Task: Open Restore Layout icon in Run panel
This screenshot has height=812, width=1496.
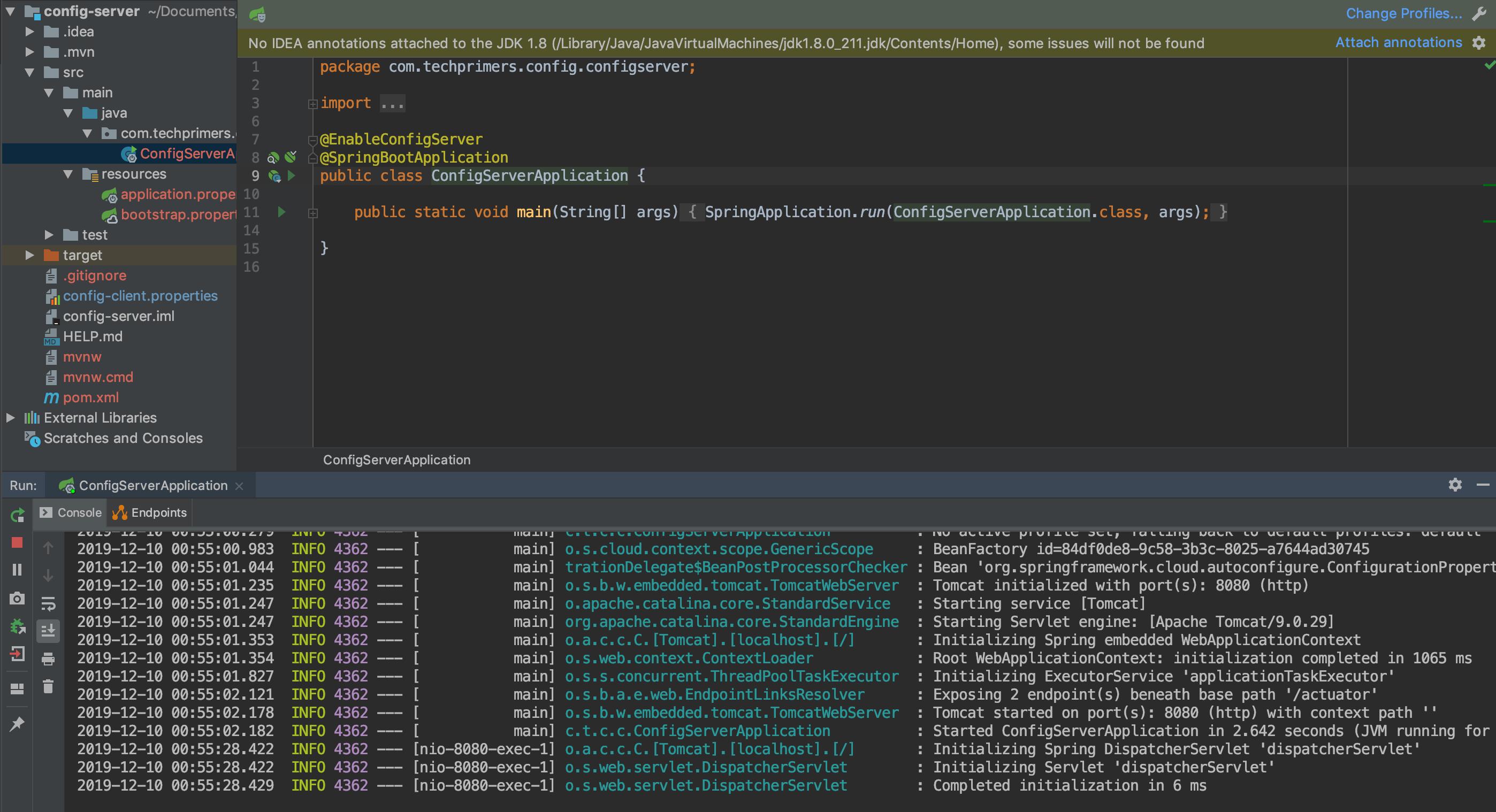Action: pyautogui.click(x=18, y=689)
